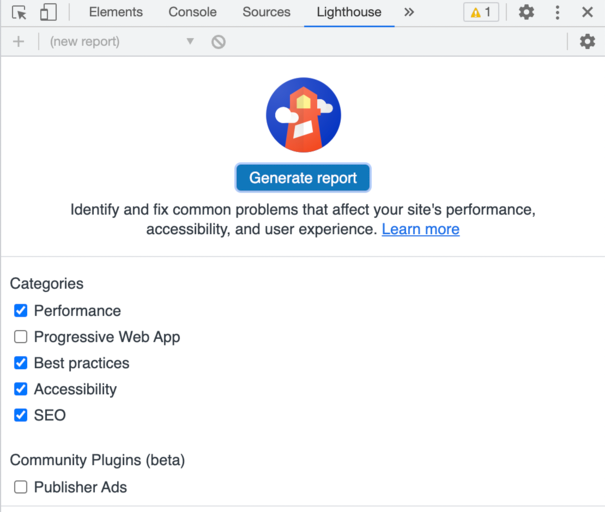The height and width of the screenshot is (512, 605).
Task: Click the warnings badge showing 1 issue
Action: click(481, 13)
